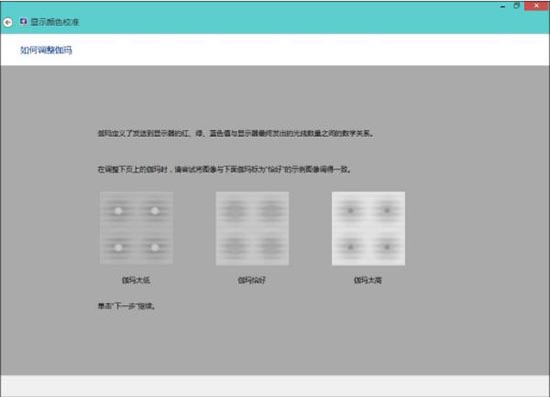
Task: Click the heading '如何调整伽玛'
Action: click(x=46, y=50)
